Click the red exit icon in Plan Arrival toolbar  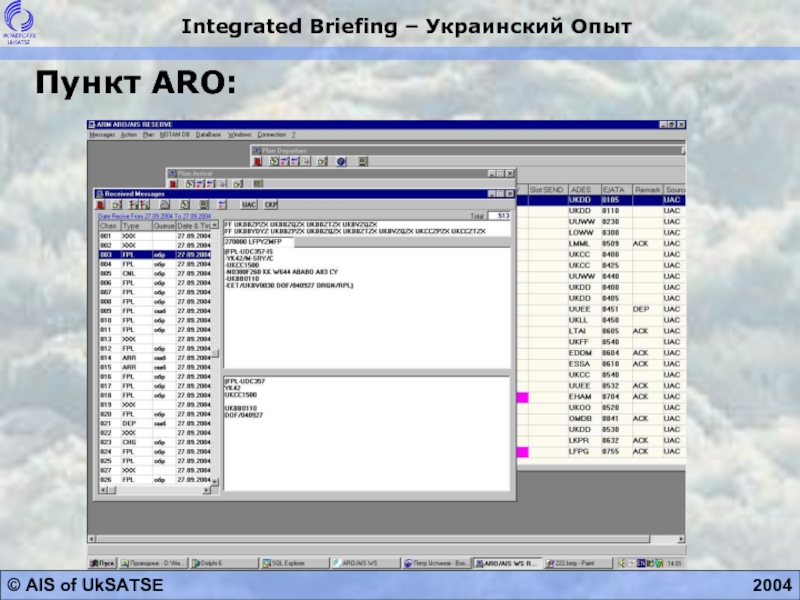(172, 183)
